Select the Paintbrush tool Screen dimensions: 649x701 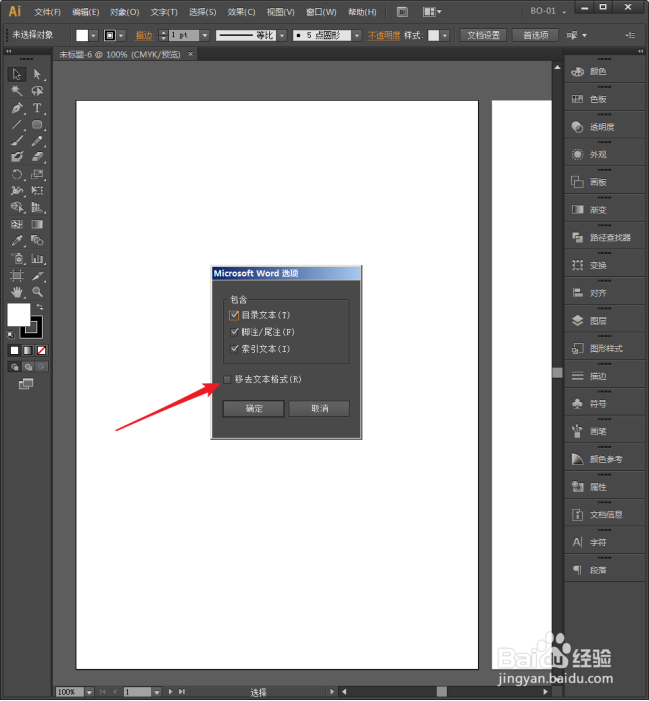click(17, 141)
